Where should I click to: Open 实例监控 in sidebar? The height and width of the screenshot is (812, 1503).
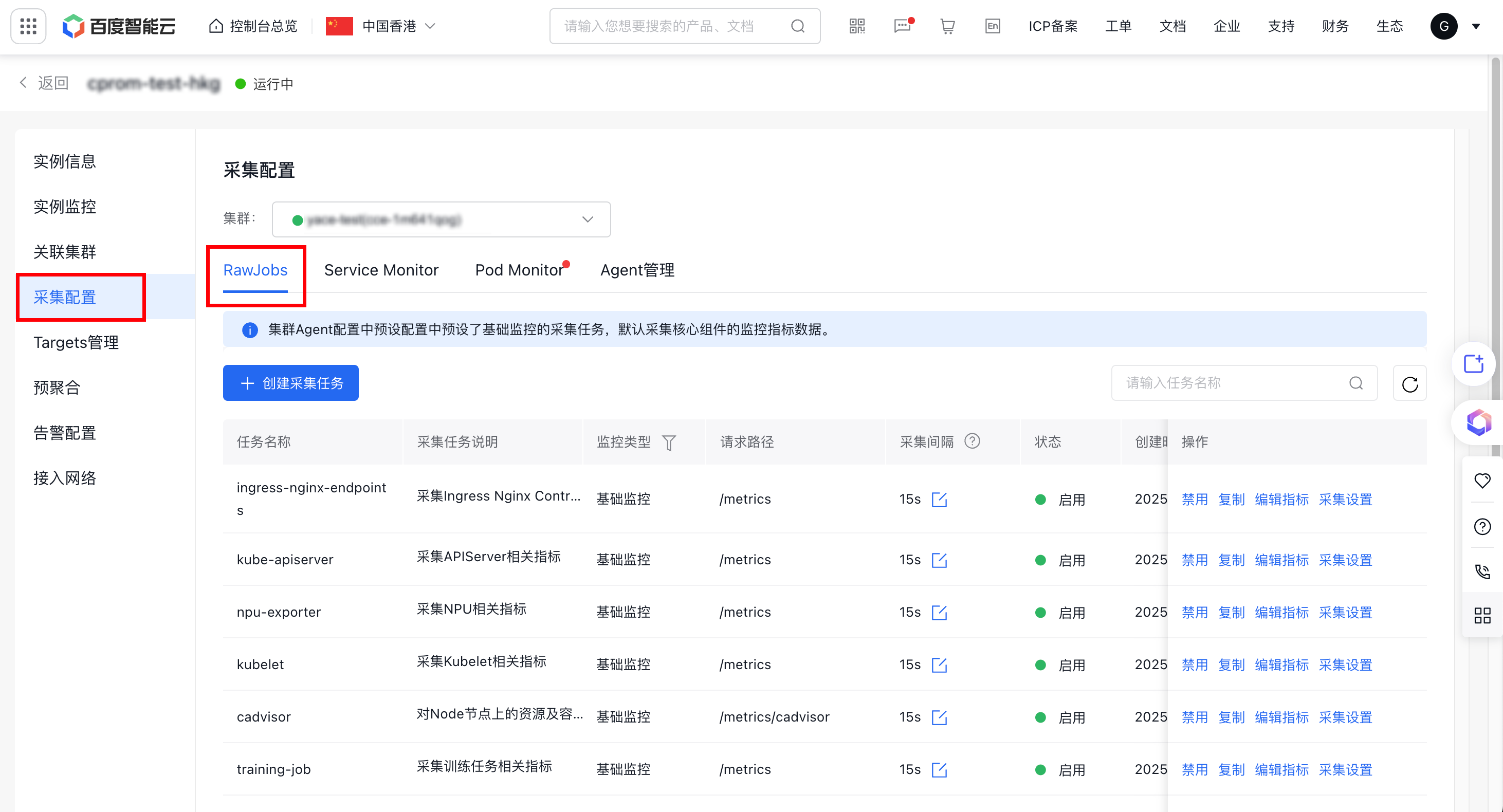(64, 207)
